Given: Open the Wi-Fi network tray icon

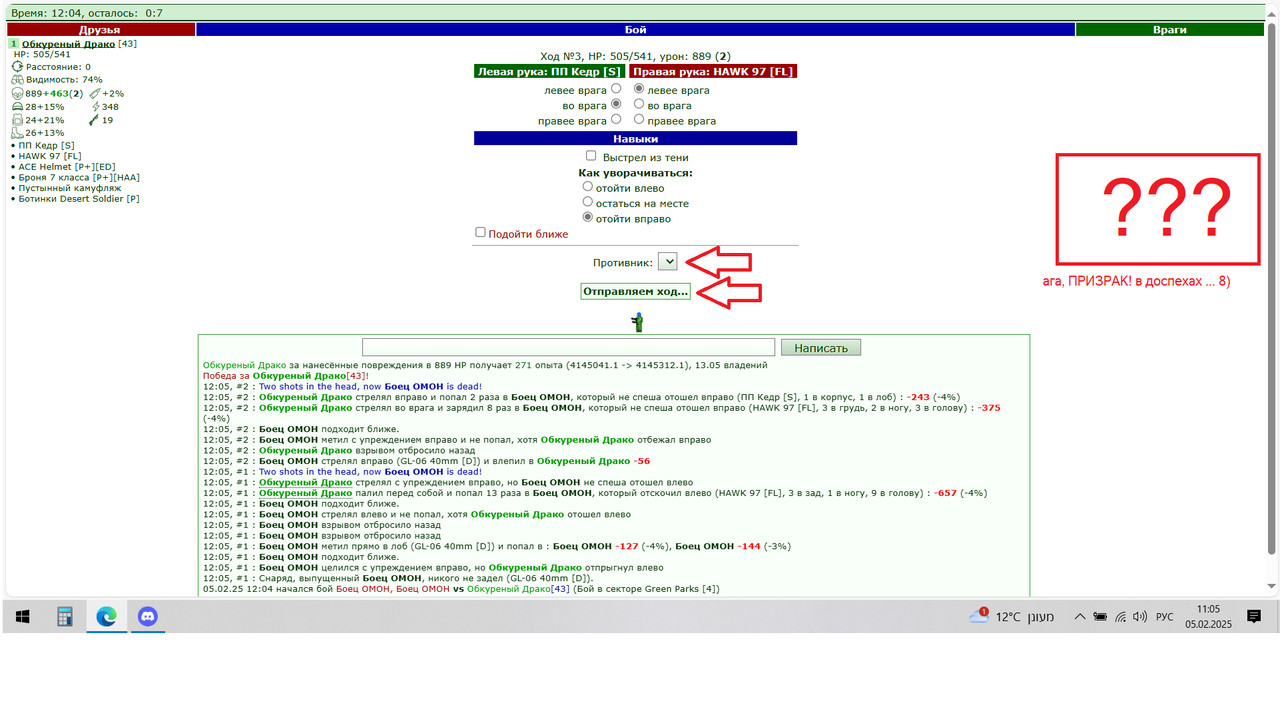Looking at the screenshot, I should [1121, 617].
